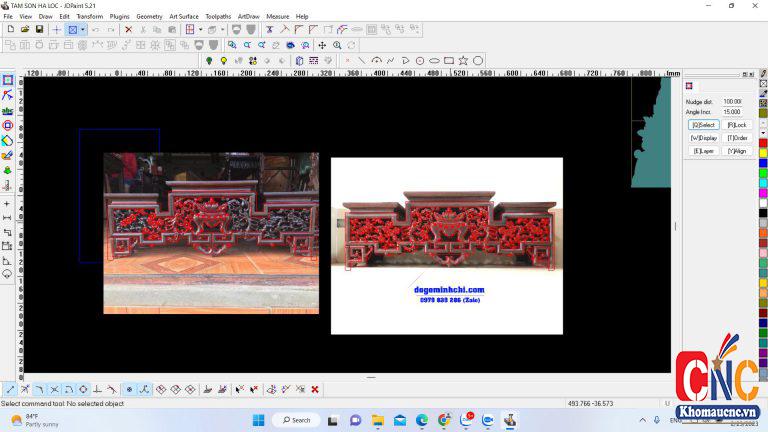
Task: Open the Transform menu
Action: (x=90, y=16)
